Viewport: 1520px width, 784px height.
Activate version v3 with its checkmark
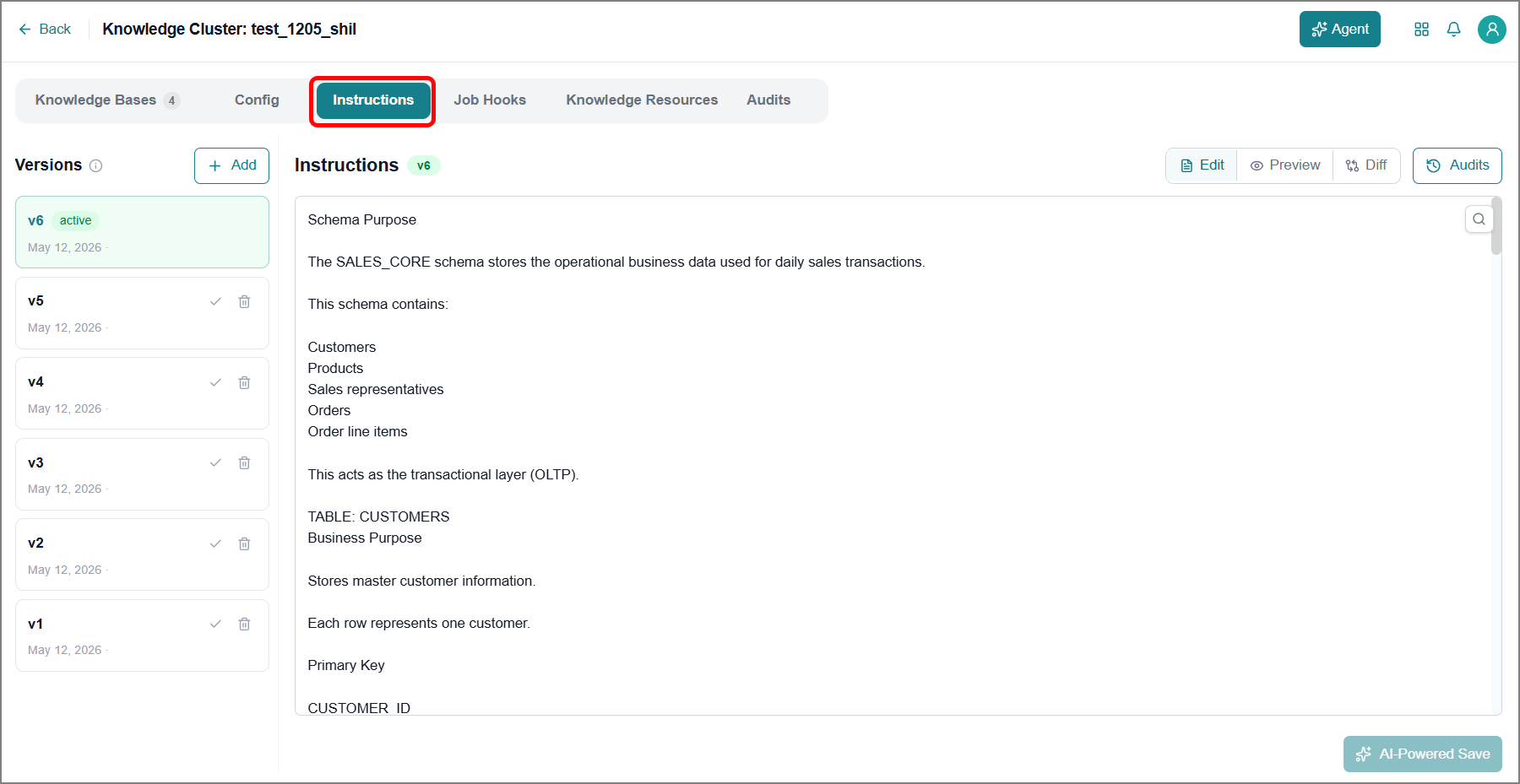pos(215,462)
